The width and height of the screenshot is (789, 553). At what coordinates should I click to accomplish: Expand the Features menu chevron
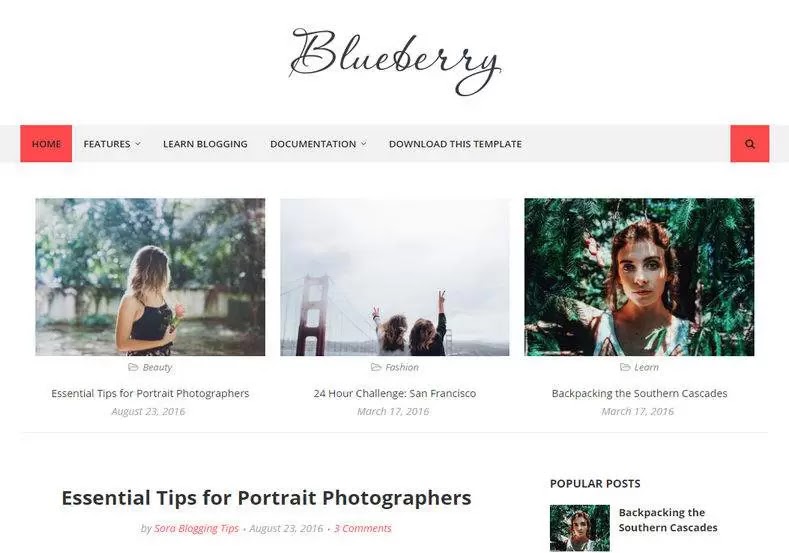pyautogui.click(x=138, y=144)
